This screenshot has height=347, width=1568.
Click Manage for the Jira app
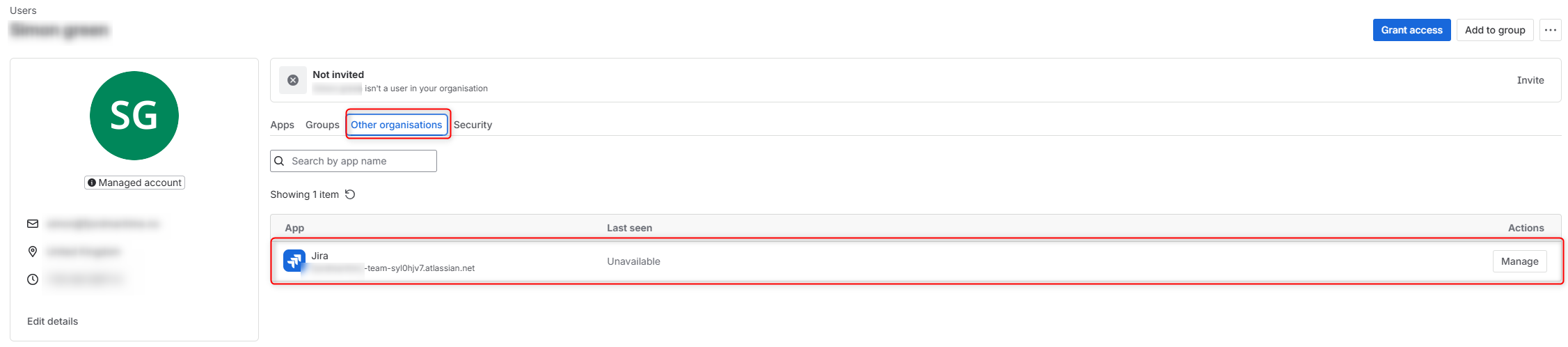pos(1520,261)
